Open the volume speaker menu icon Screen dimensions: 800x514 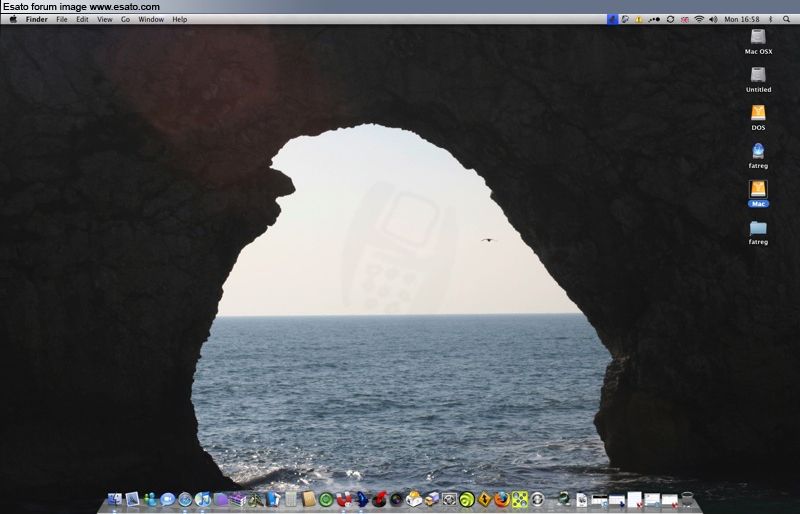[713, 19]
